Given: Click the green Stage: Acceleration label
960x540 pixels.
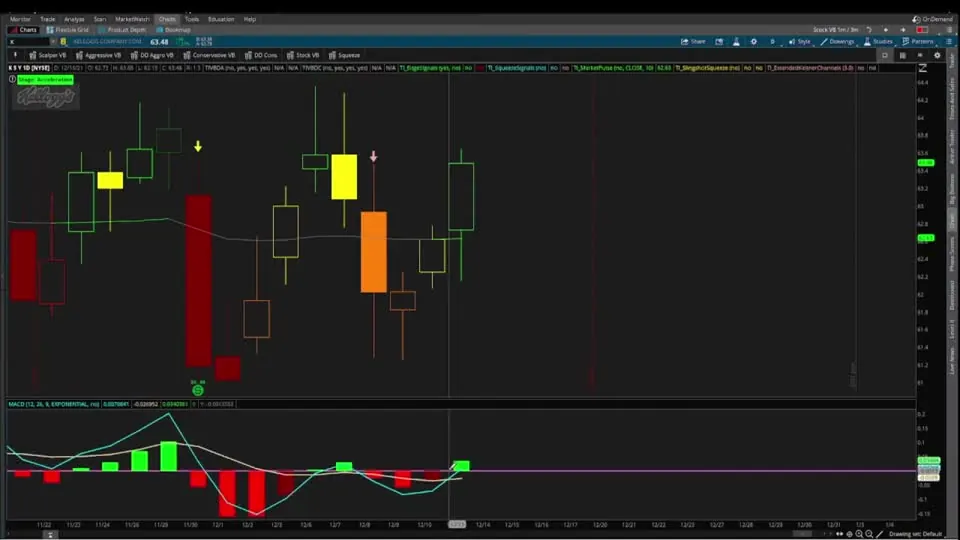Looking at the screenshot, I should coord(45,80).
